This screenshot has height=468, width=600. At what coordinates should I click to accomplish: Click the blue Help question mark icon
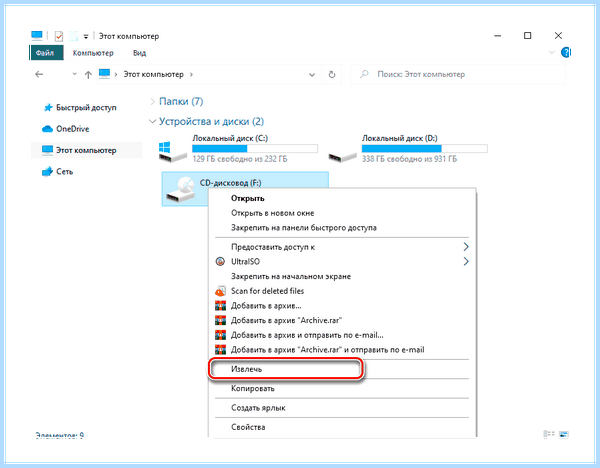tap(566, 52)
